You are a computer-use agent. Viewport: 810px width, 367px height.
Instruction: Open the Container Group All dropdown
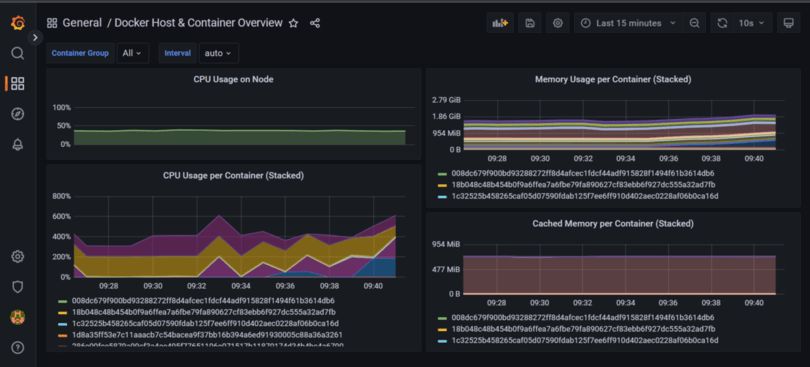click(133, 53)
